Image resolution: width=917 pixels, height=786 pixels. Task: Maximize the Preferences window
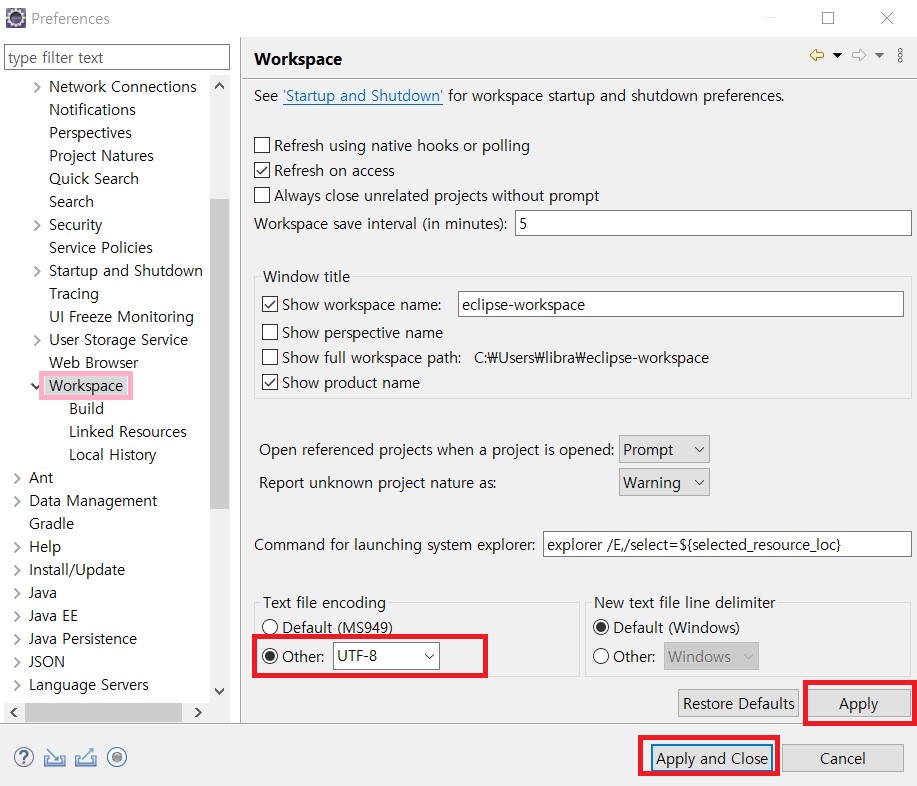click(x=828, y=18)
